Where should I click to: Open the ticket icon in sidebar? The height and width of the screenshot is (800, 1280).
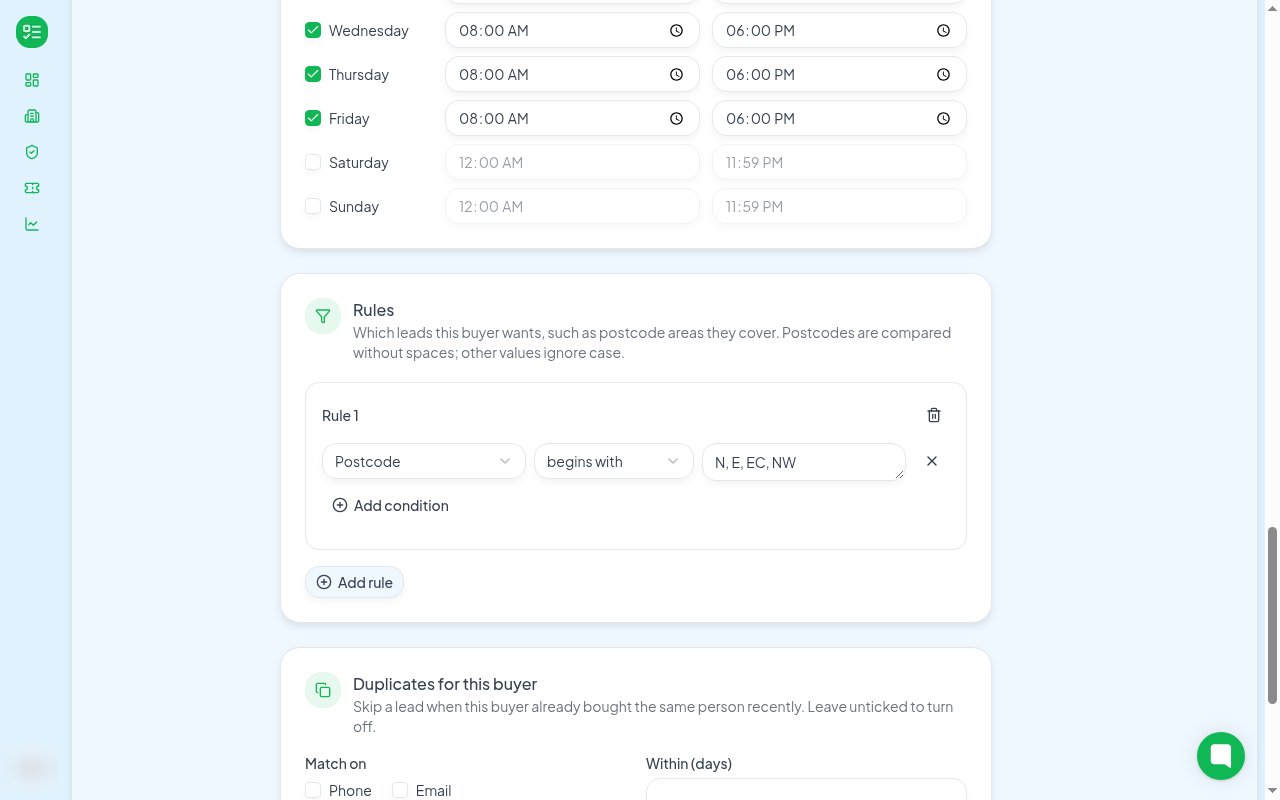coord(32,188)
